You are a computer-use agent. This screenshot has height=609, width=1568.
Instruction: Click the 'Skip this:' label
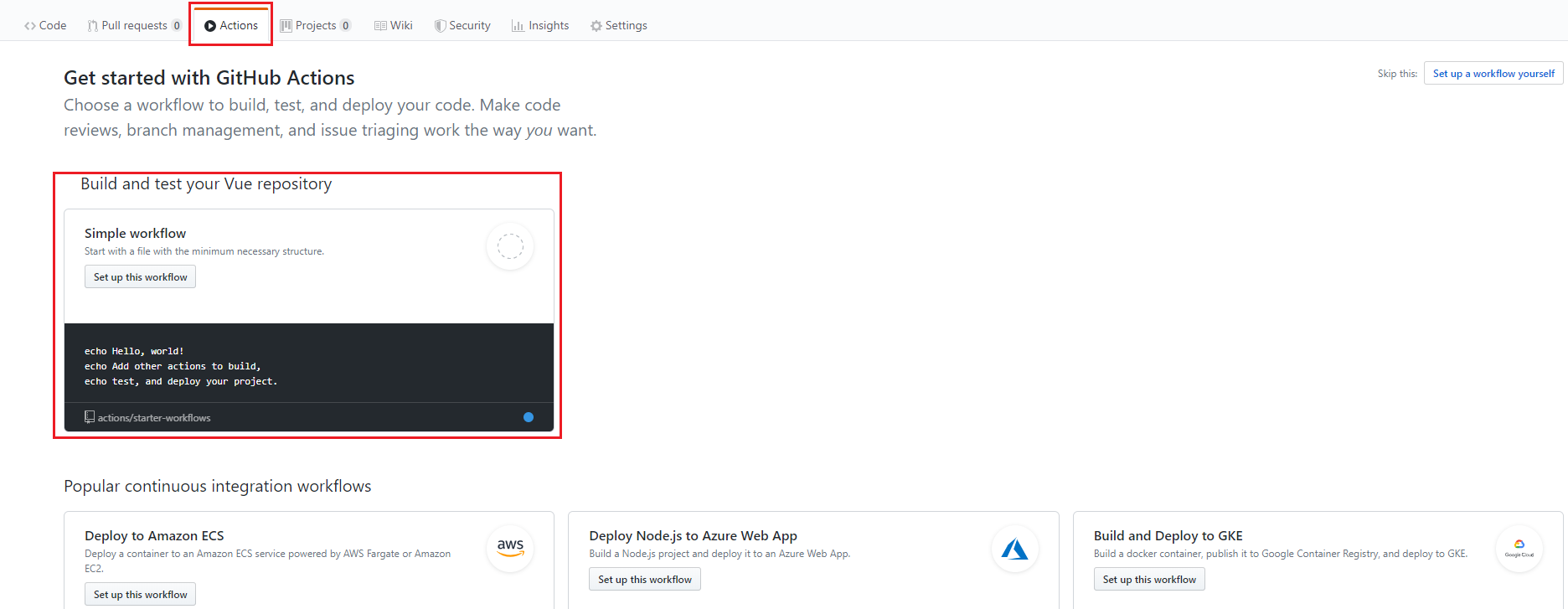coord(1397,74)
